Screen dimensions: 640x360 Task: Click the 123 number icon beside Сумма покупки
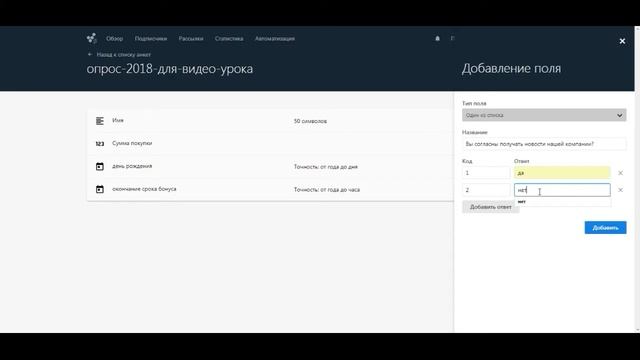[100, 144]
